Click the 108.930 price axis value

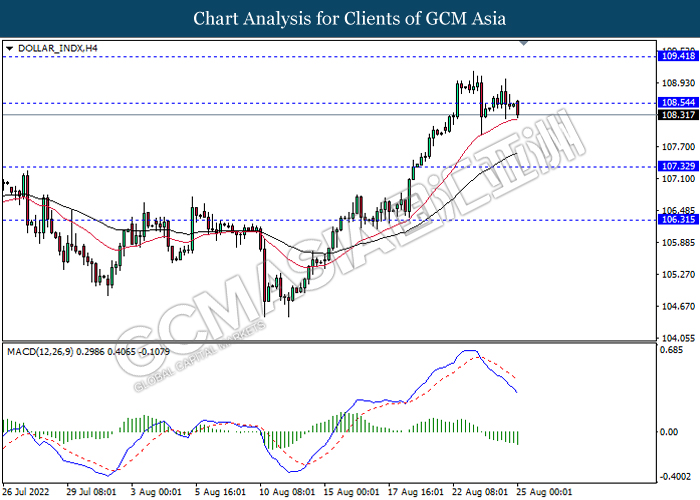point(678,83)
